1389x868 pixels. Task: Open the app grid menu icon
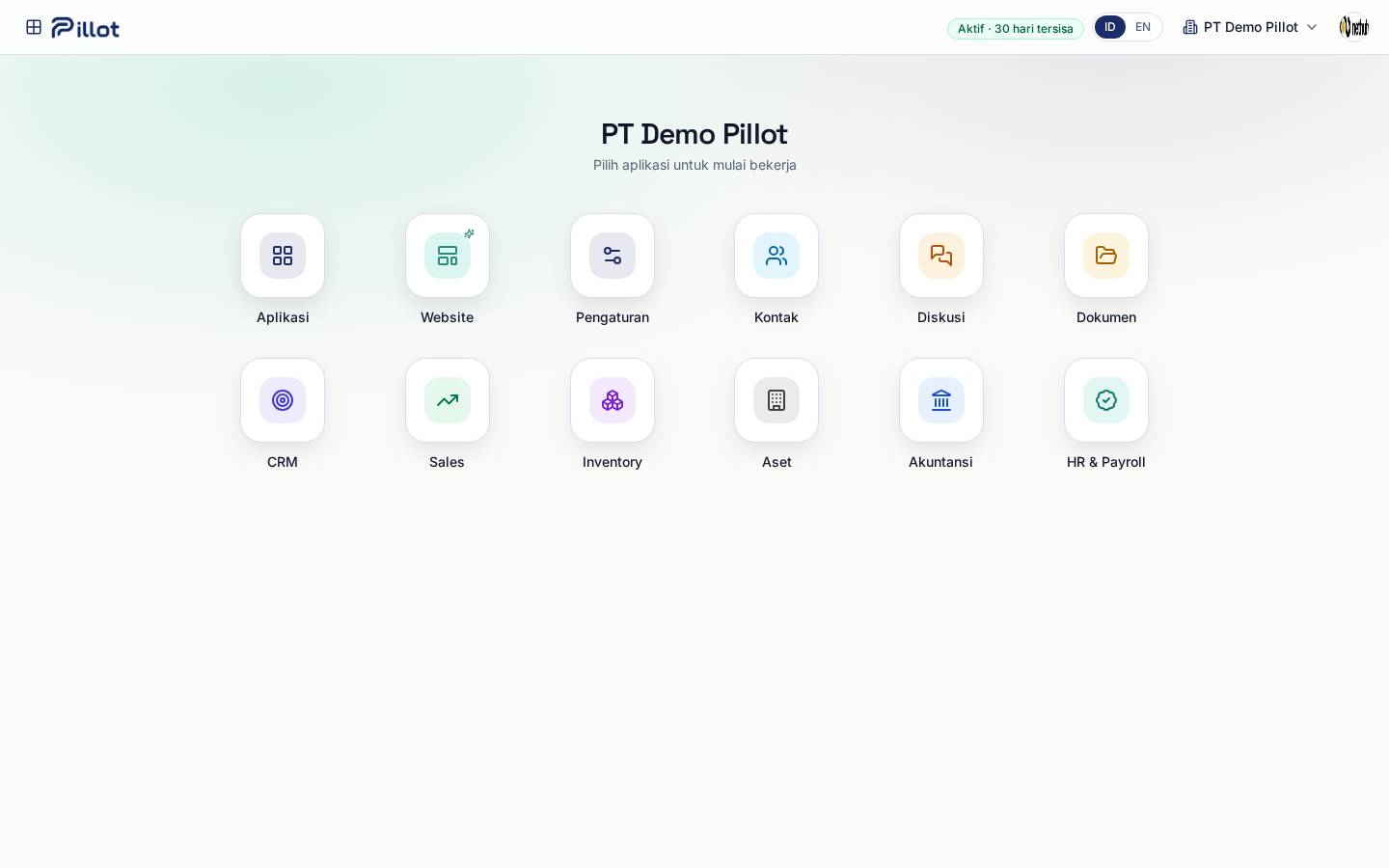click(x=34, y=27)
